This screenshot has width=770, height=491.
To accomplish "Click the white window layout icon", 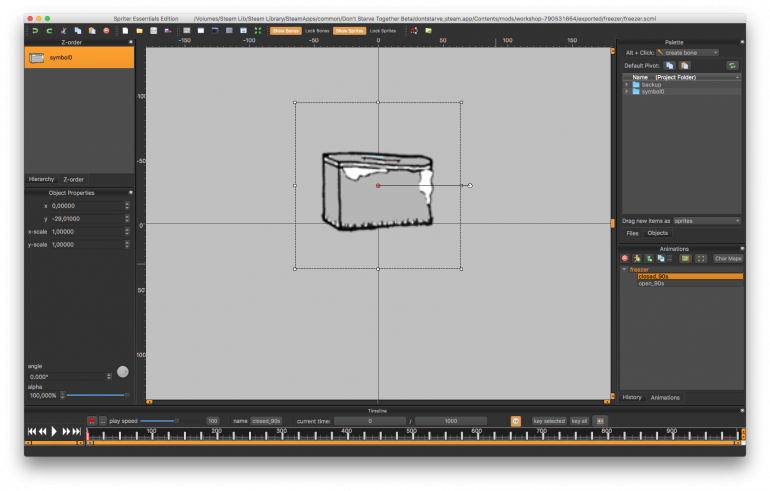I will [201, 30].
